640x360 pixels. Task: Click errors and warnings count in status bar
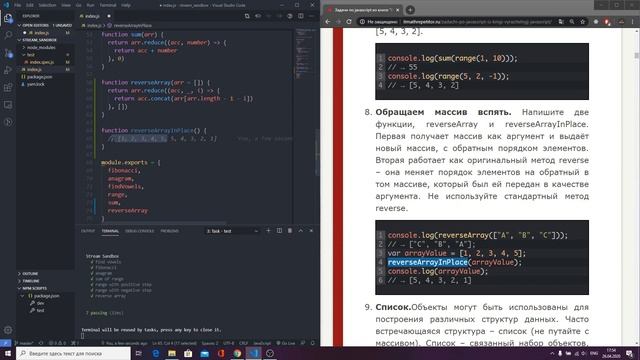point(57,343)
